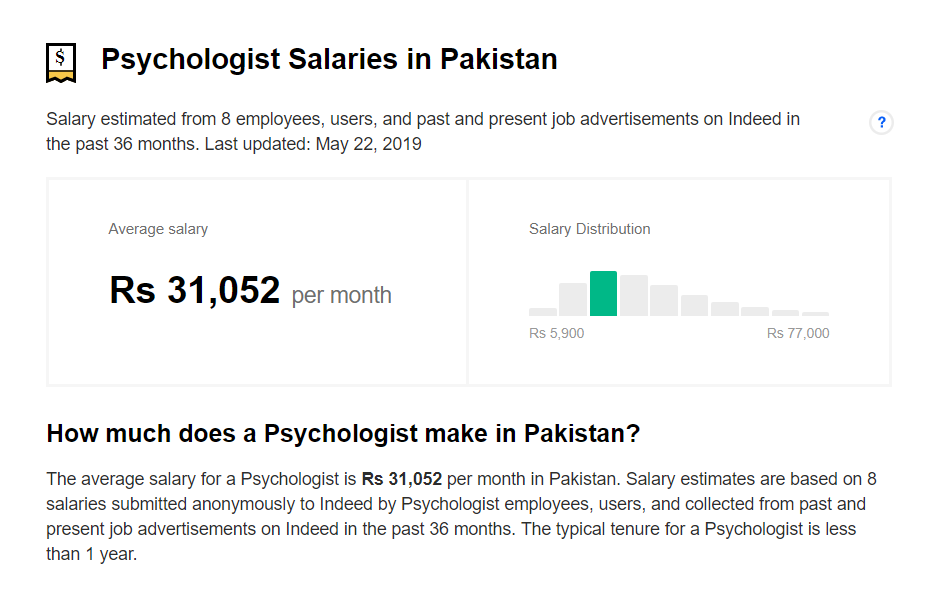
Task: Click the Rs 77,000 maximum salary label
Action: pos(798,333)
